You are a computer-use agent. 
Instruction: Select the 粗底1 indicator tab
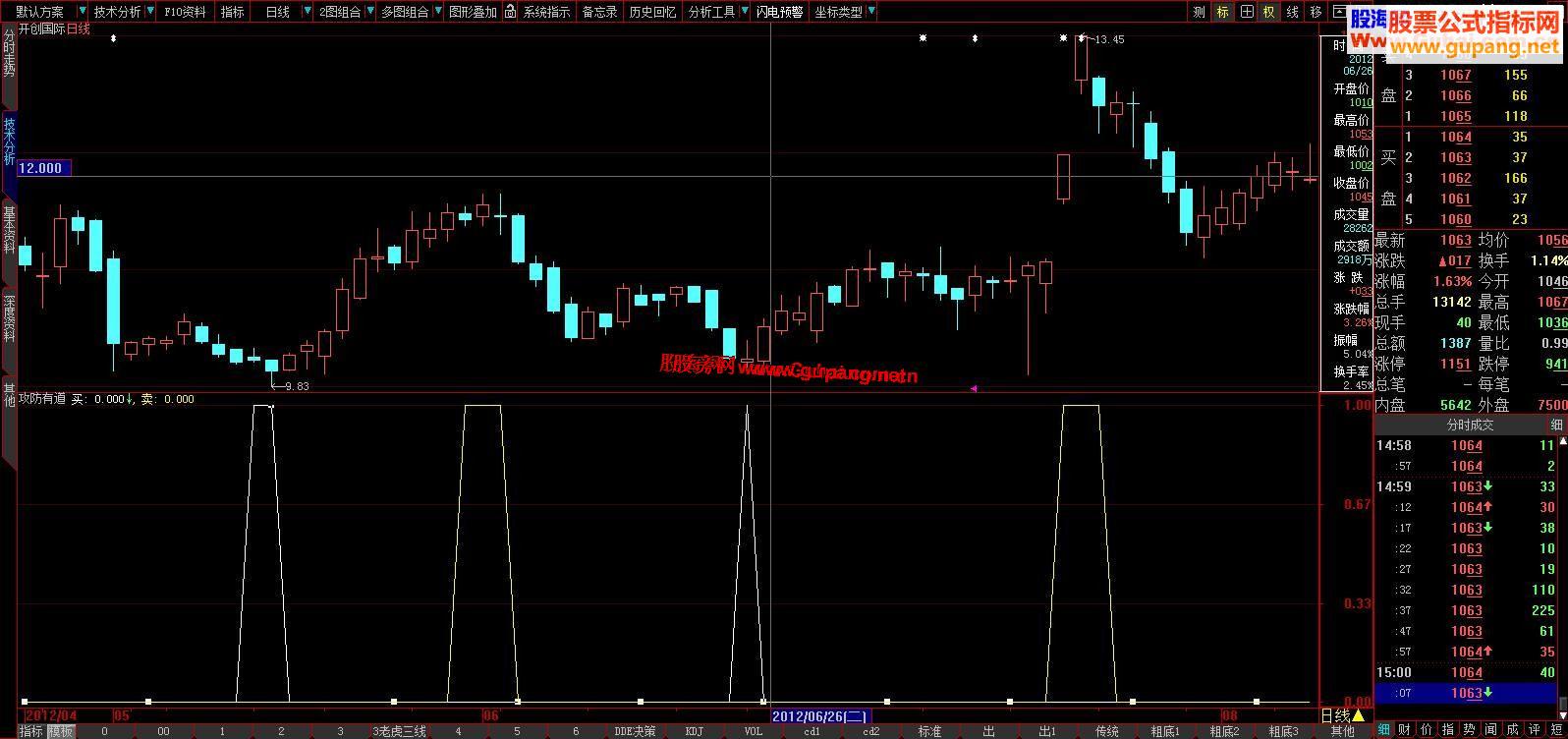[1165, 731]
